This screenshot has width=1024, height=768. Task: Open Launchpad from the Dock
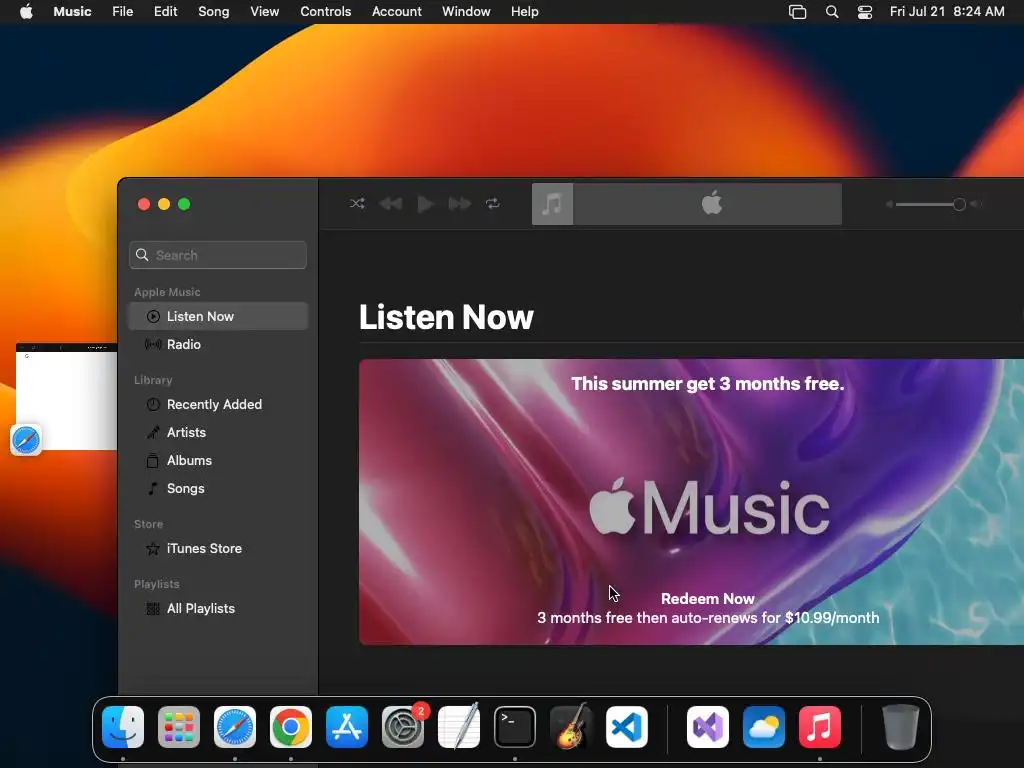coord(179,727)
